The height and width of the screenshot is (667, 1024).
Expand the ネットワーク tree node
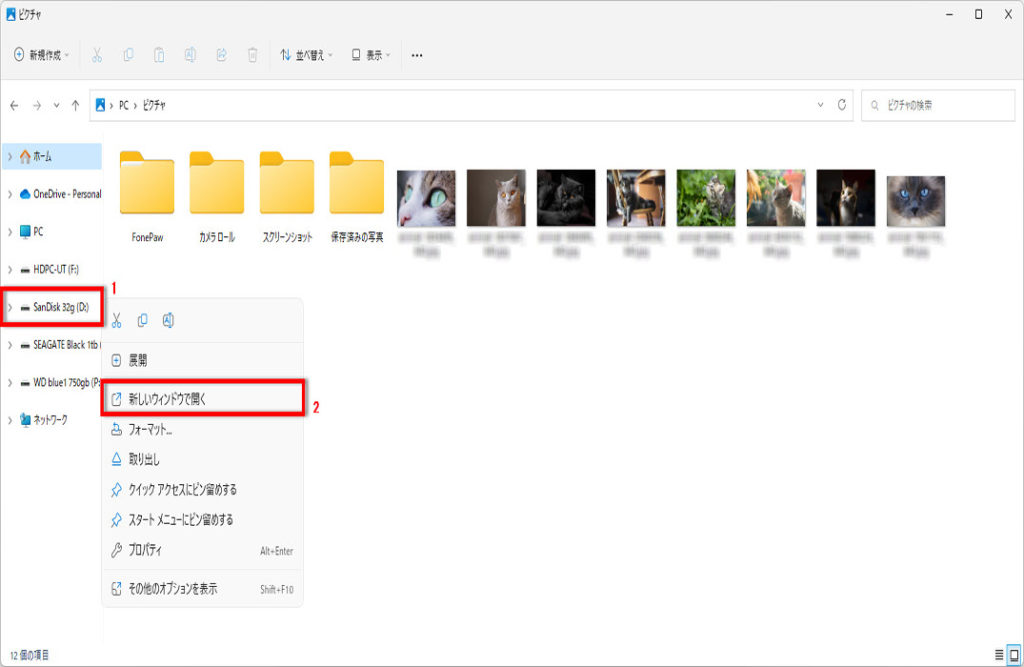(10, 420)
